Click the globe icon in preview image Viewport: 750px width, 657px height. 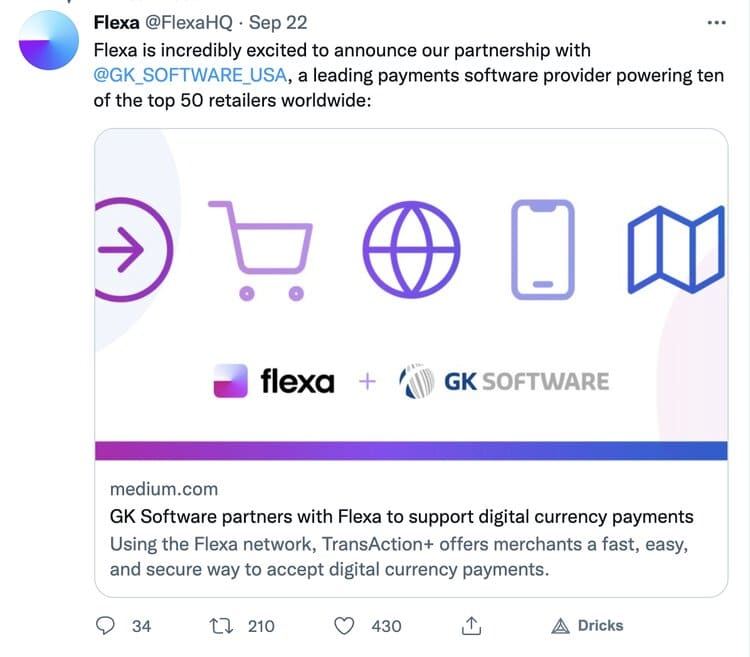pos(411,248)
